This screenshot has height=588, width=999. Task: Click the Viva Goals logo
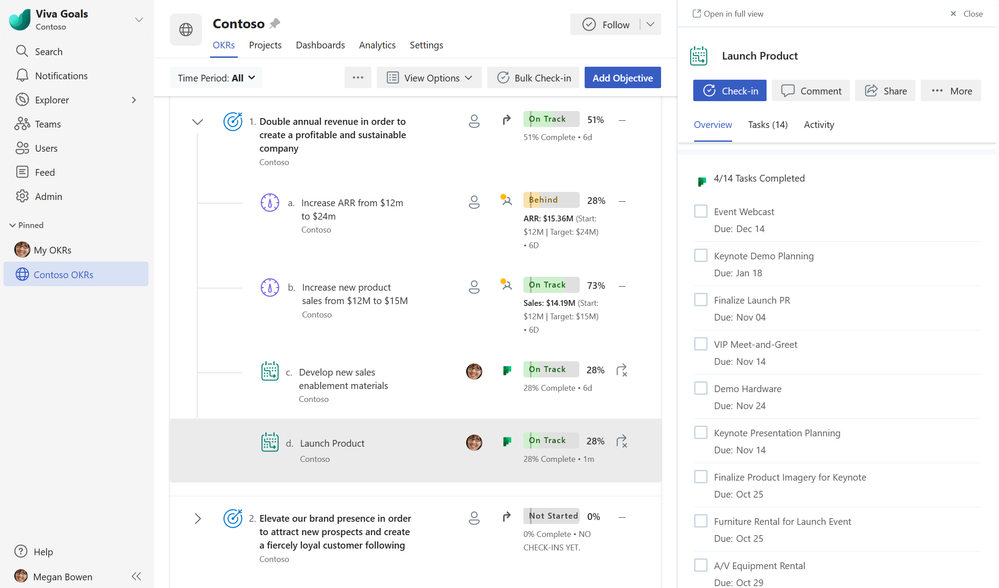19,20
